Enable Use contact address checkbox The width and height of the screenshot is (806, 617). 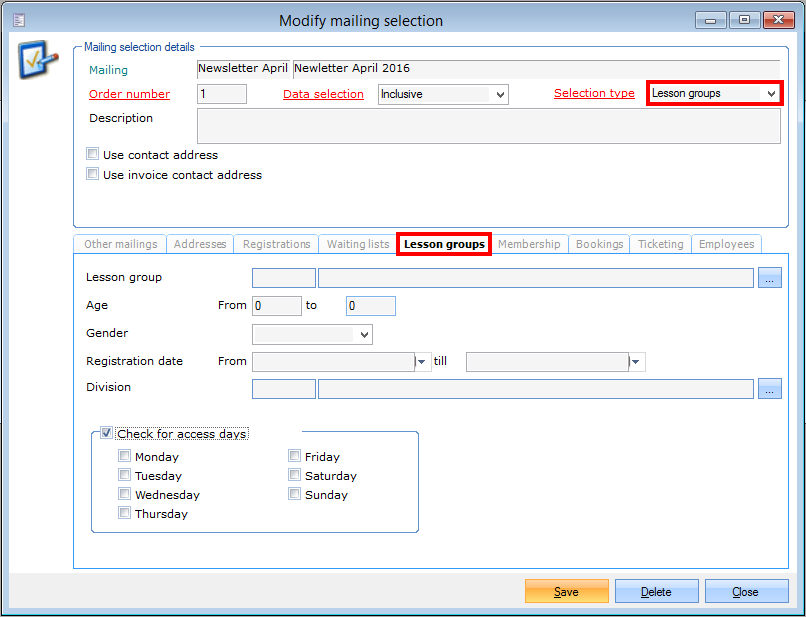pyautogui.click(x=93, y=155)
